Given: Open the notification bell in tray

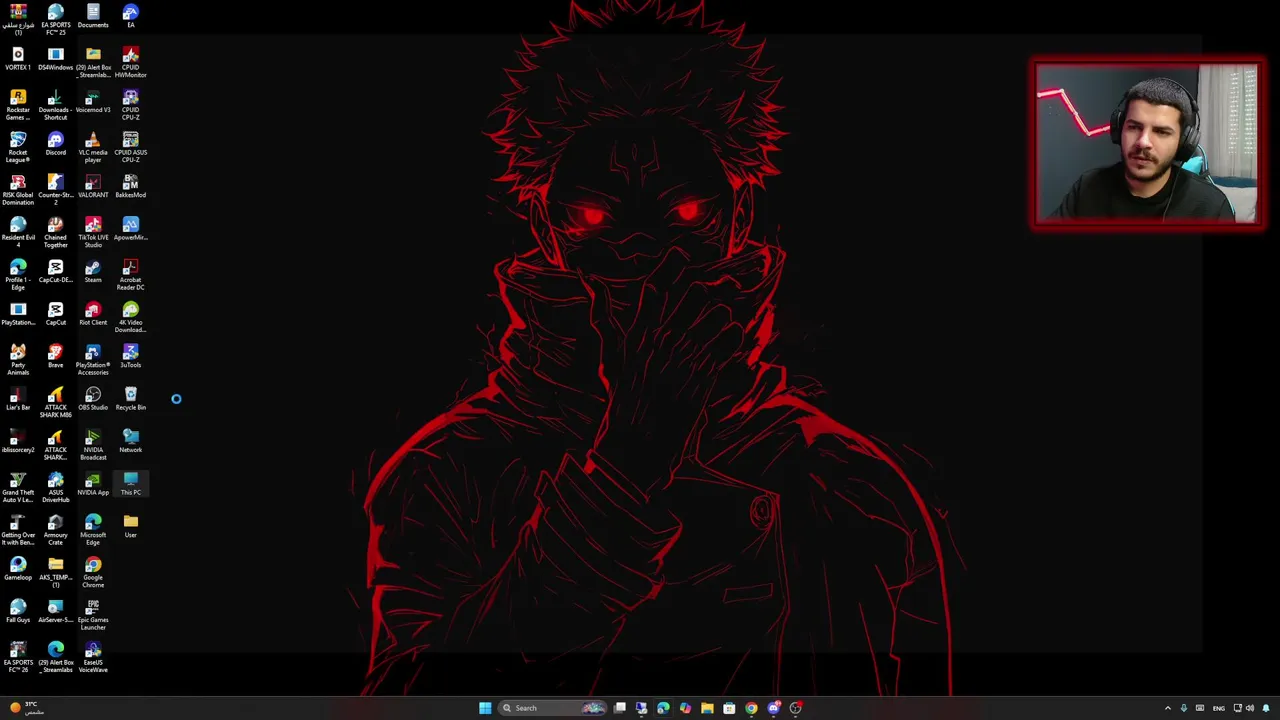Looking at the screenshot, I should point(1266,708).
